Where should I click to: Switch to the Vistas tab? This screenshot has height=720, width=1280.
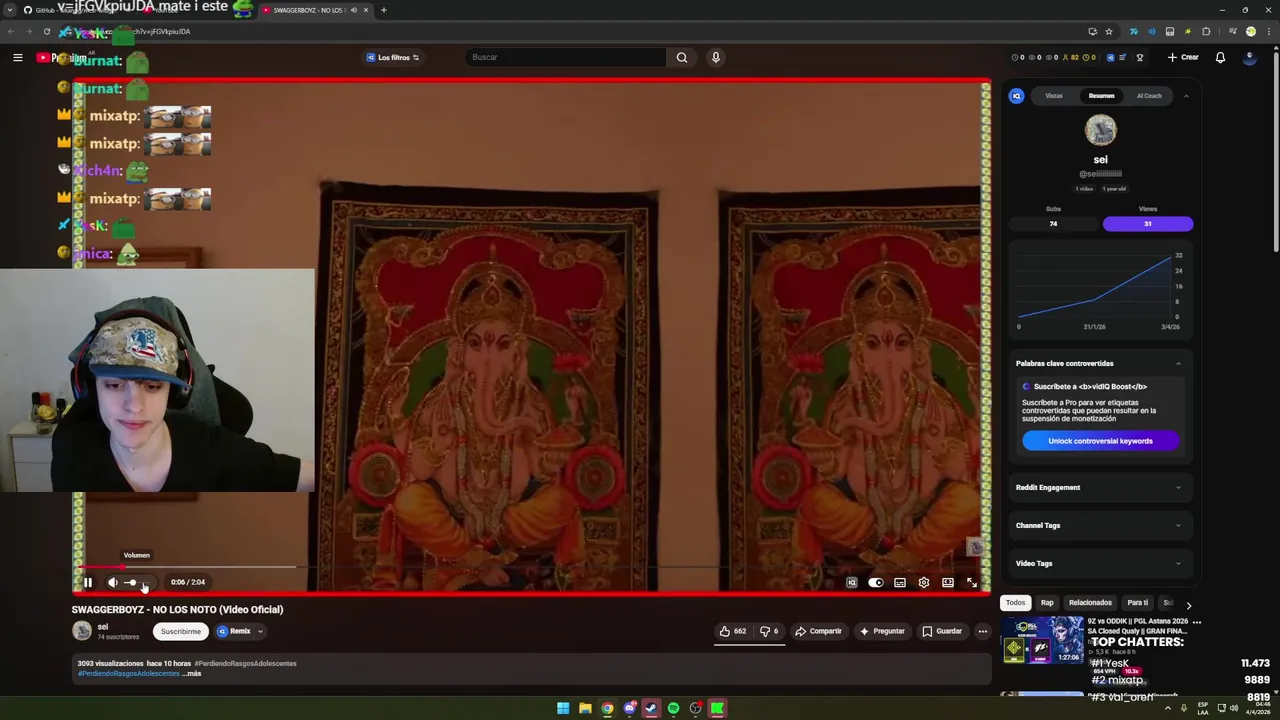tap(1054, 96)
